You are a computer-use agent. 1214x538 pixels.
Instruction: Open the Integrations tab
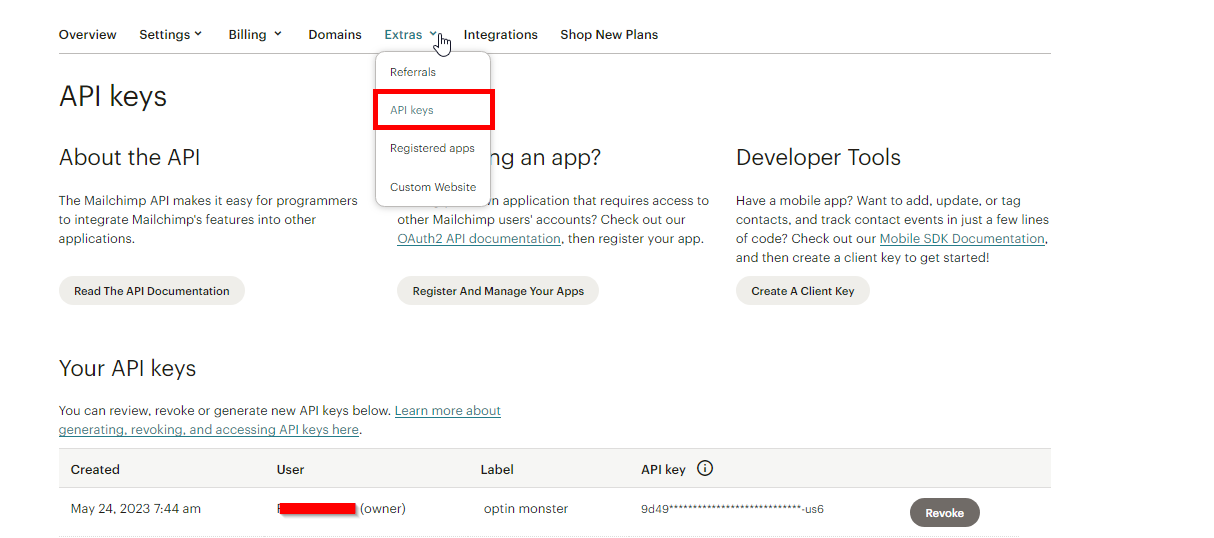pyautogui.click(x=500, y=34)
